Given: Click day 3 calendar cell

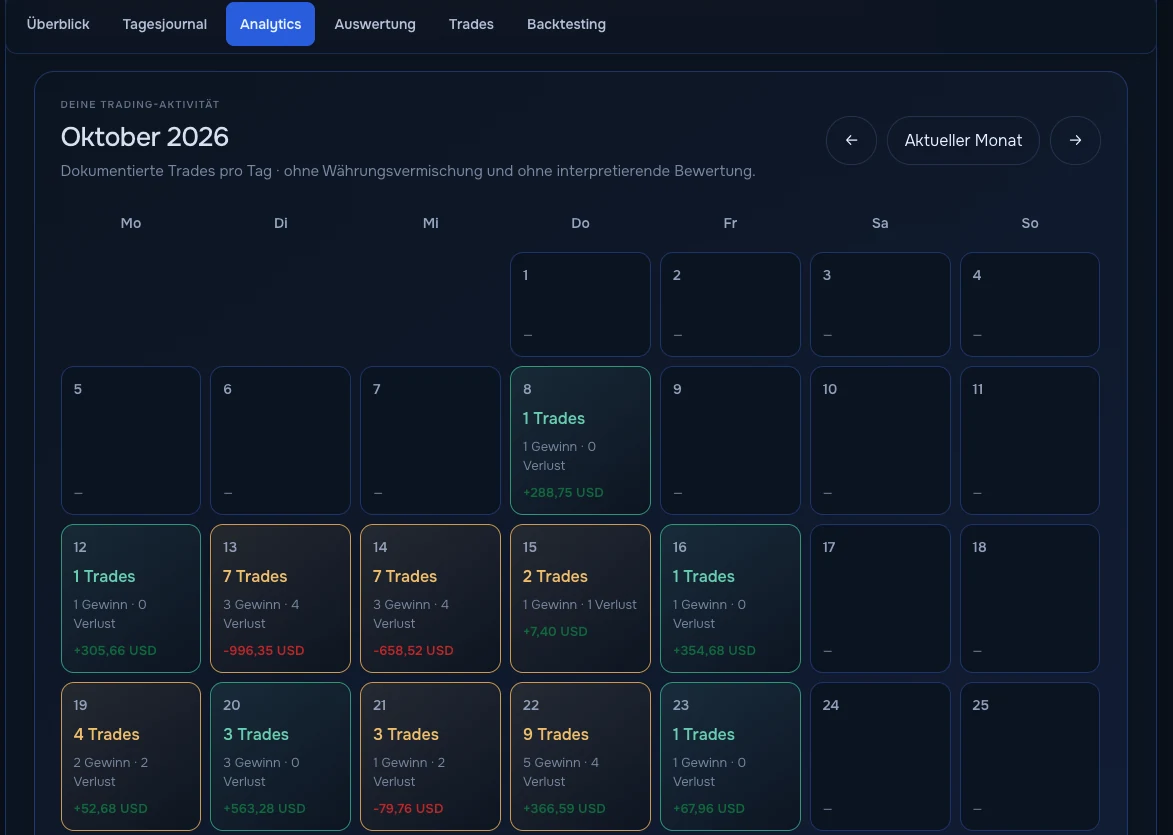Looking at the screenshot, I should (880, 304).
